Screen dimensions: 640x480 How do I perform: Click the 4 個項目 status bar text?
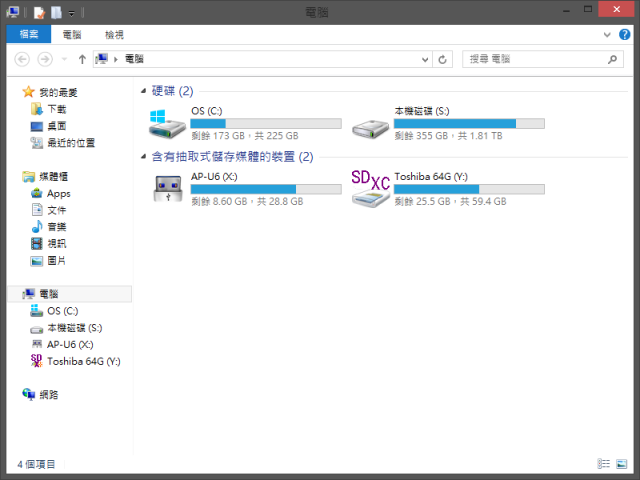[36, 464]
